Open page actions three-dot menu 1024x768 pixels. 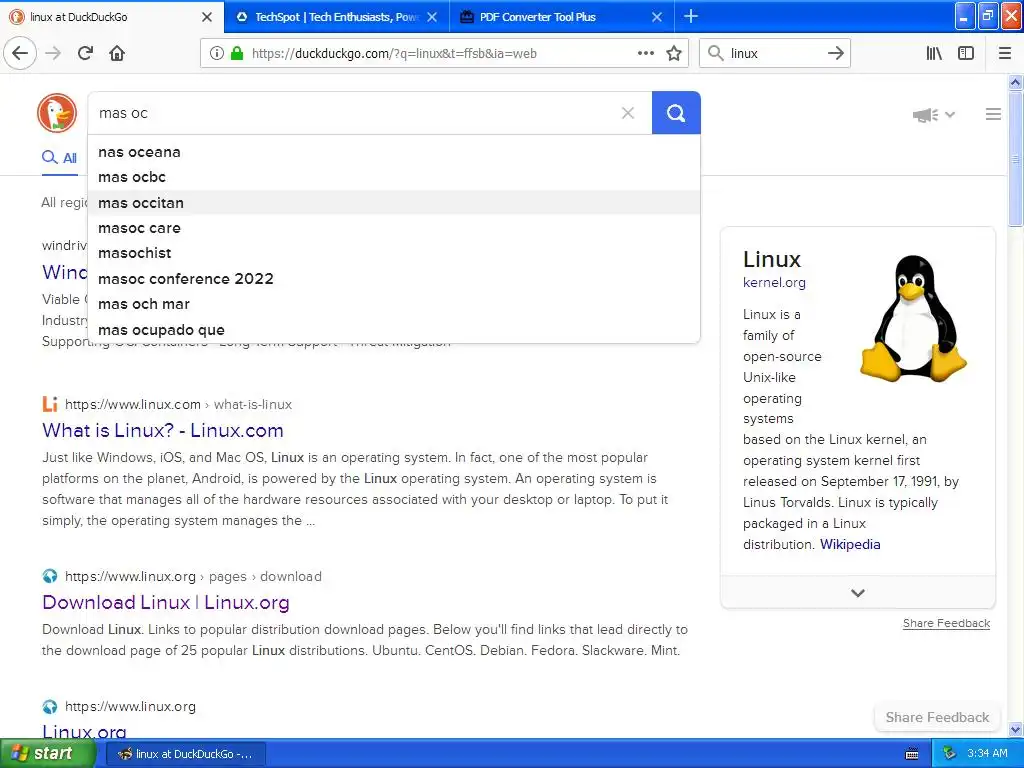(x=645, y=53)
